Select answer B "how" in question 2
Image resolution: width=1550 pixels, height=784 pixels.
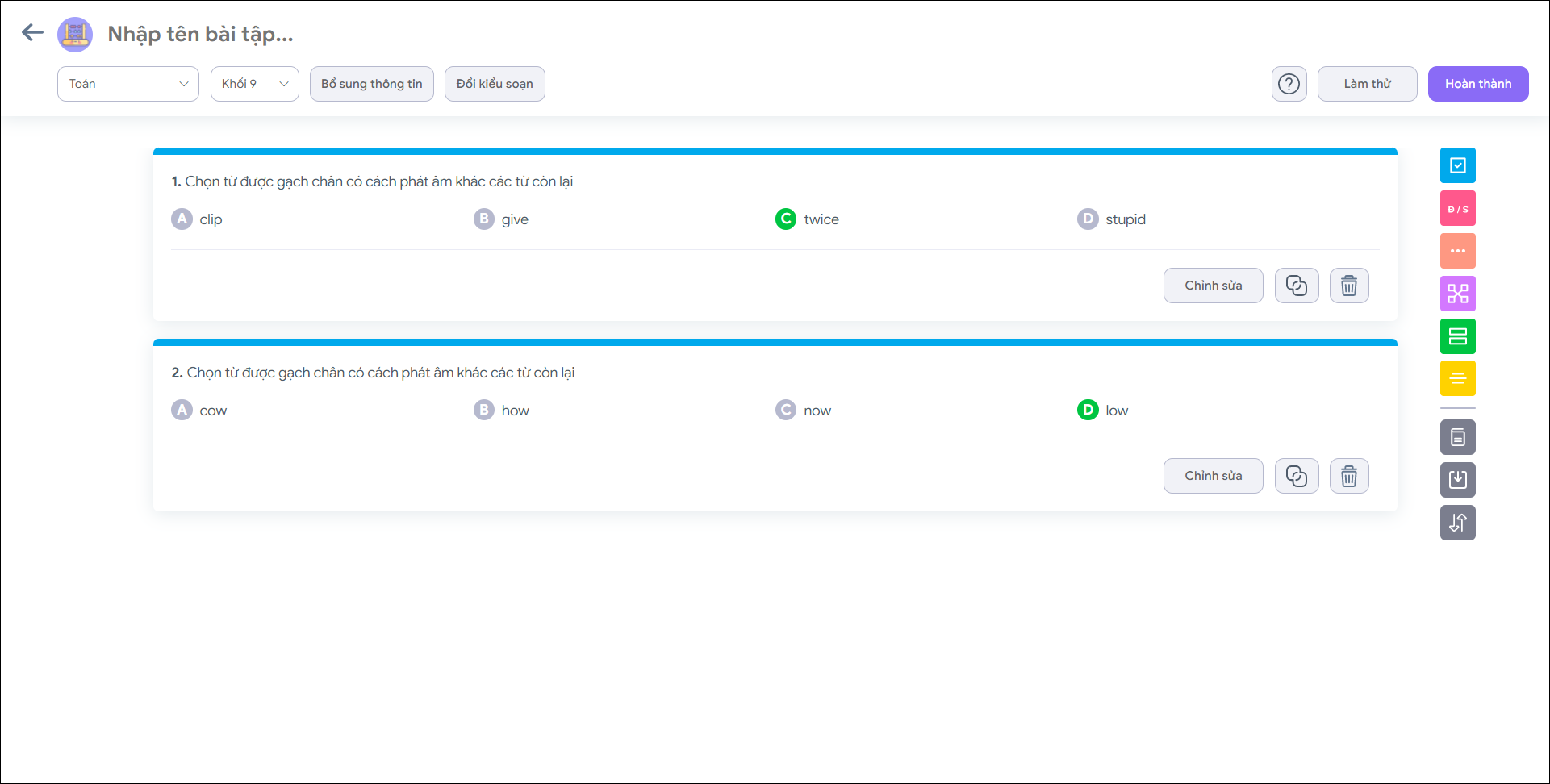click(x=484, y=411)
